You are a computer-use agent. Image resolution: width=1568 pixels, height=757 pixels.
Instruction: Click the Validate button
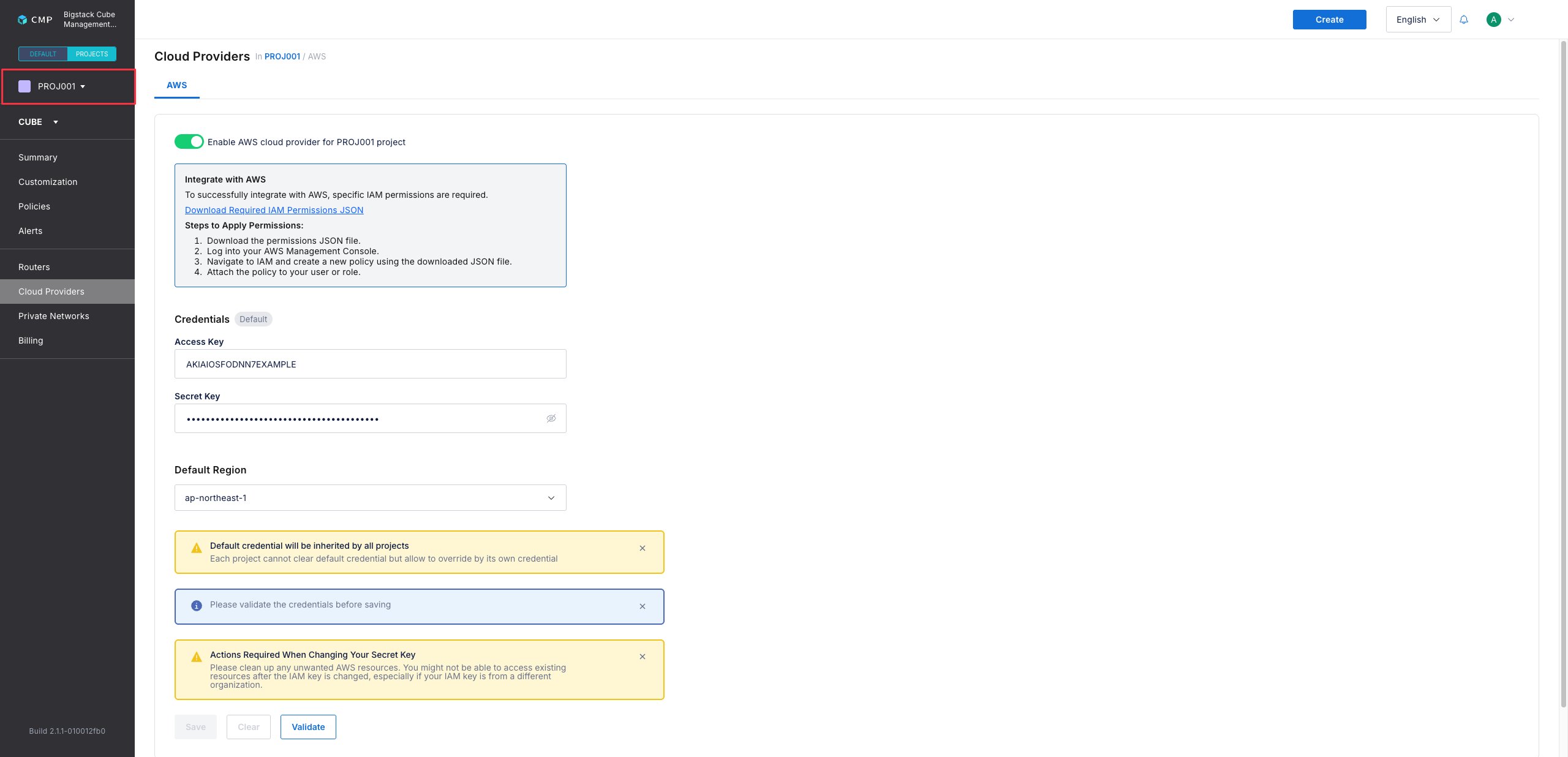(308, 727)
